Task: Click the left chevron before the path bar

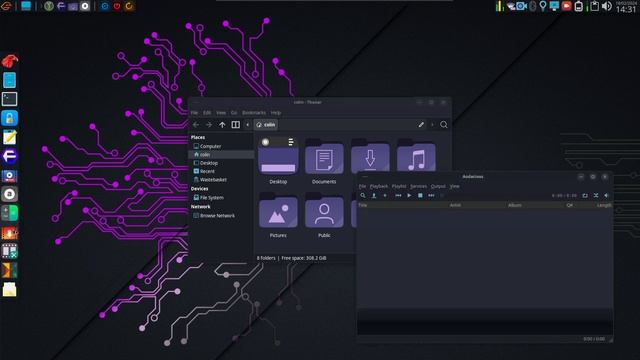Action: click(x=248, y=124)
